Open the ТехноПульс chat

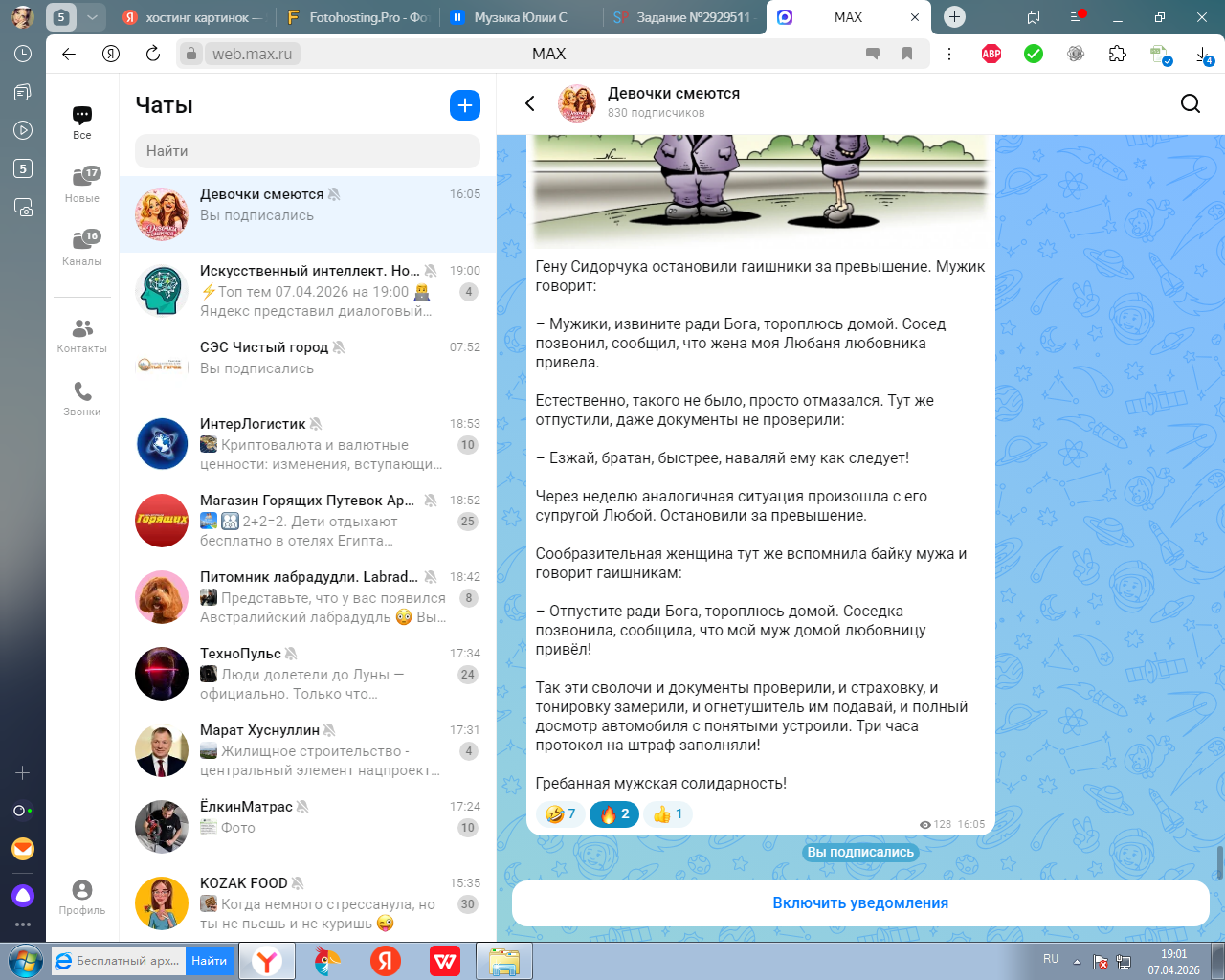pyautogui.click(x=308, y=674)
